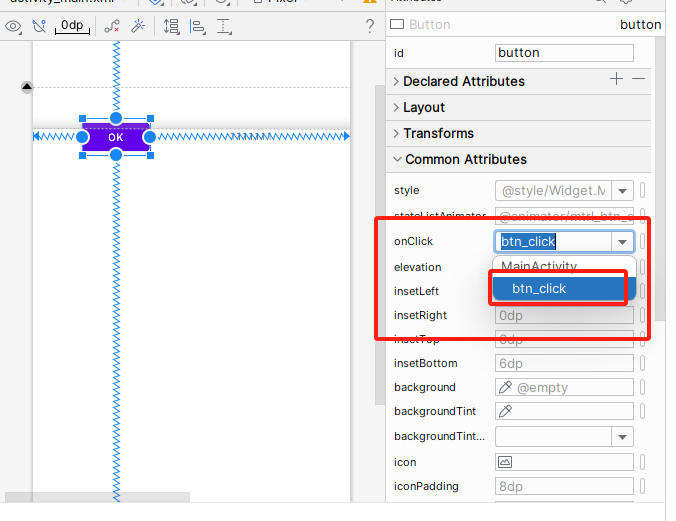
Task: Click the View Options eye icon
Action: 14,26
